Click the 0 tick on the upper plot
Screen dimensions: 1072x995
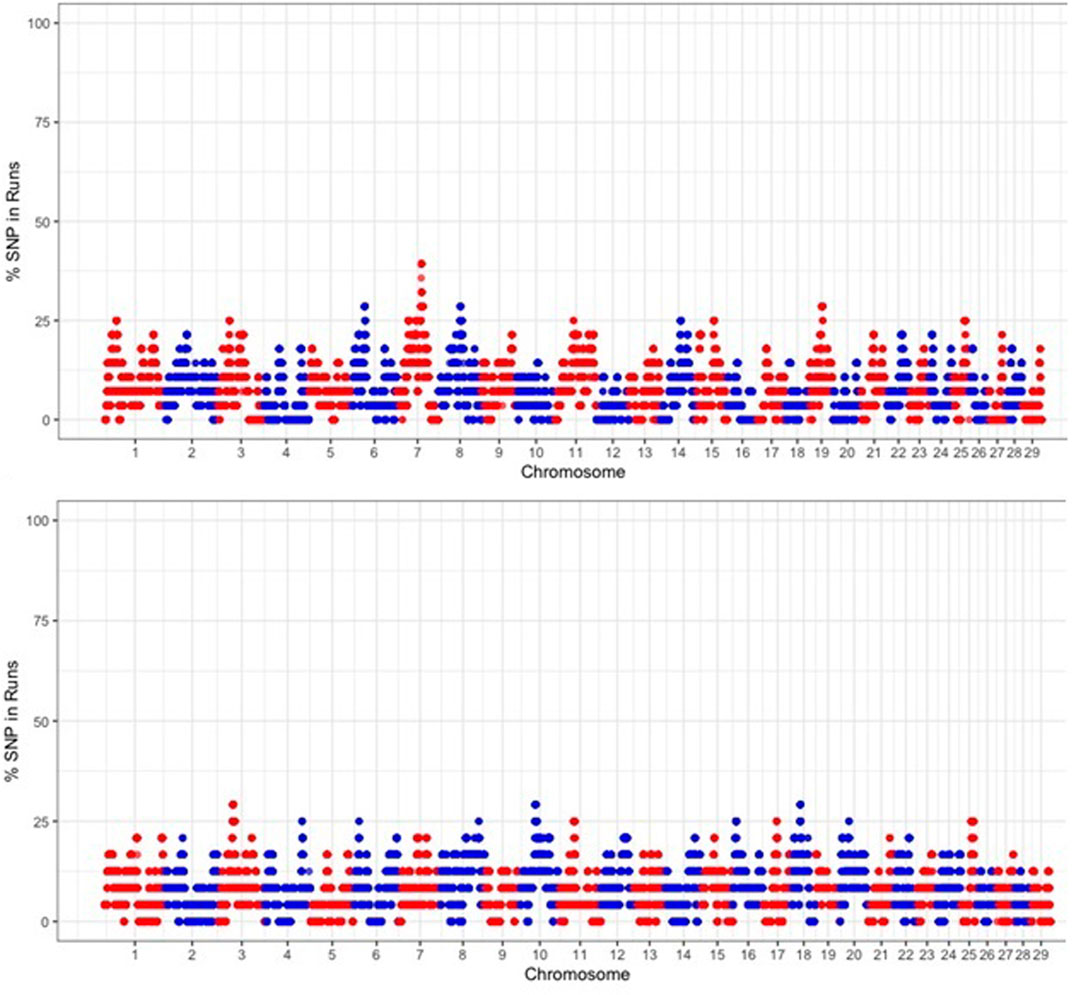[x=46, y=420]
